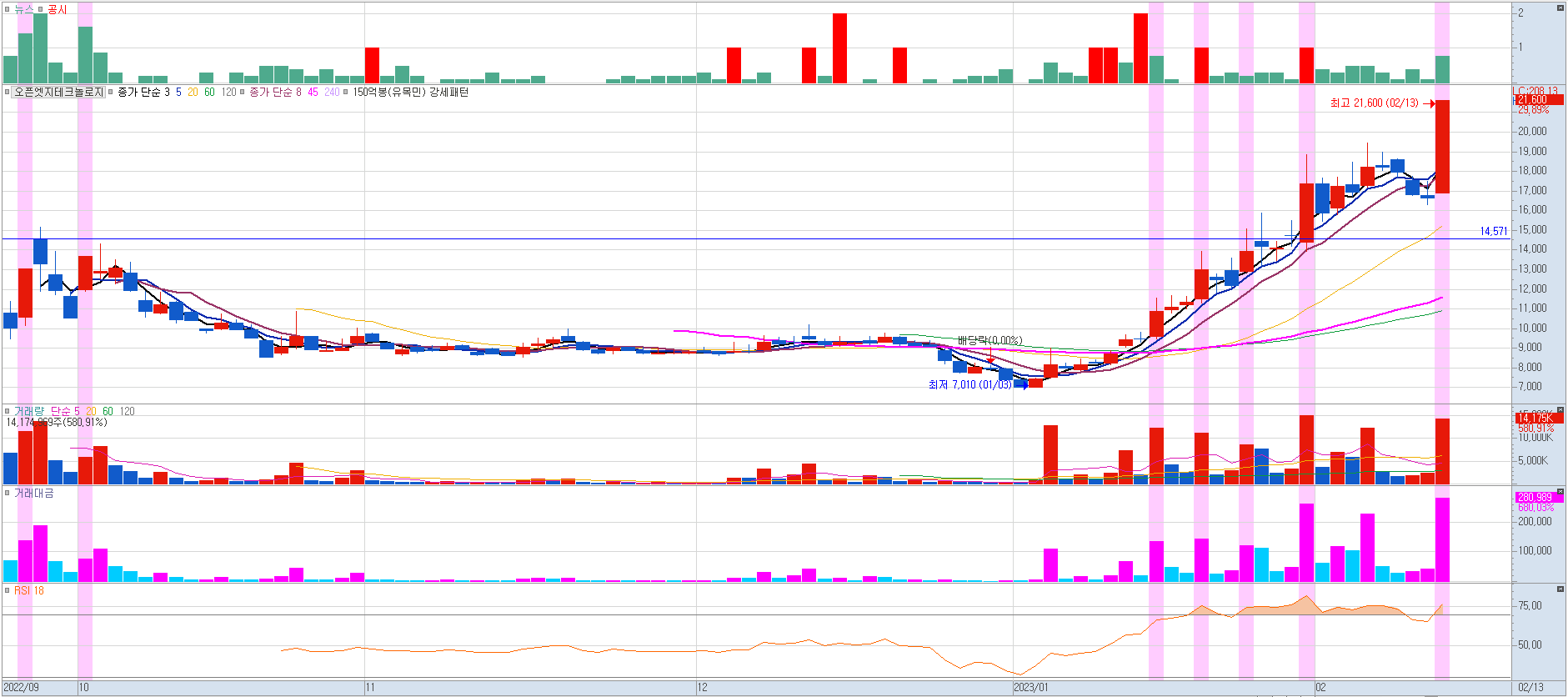Click the magenta 280,989 trading value tag
1568x697 pixels.
(x=1539, y=497)
